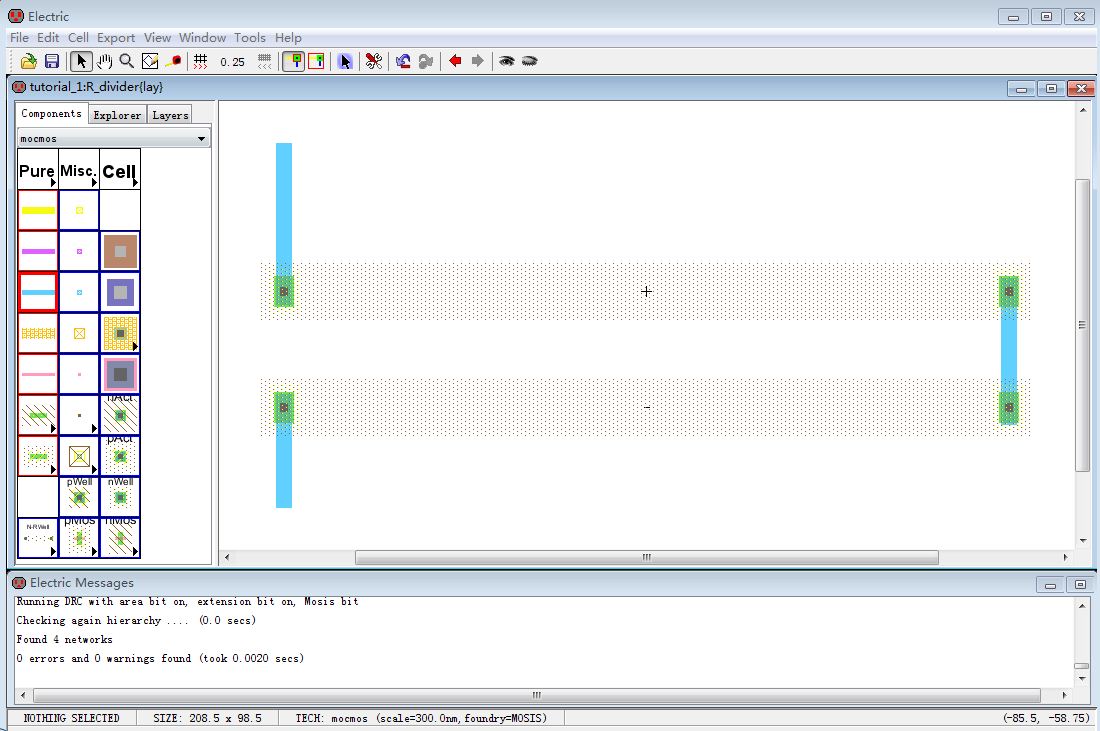The image size is (1100, 731).
Task: Open the Help menu
Action: (x=288, y=38)
